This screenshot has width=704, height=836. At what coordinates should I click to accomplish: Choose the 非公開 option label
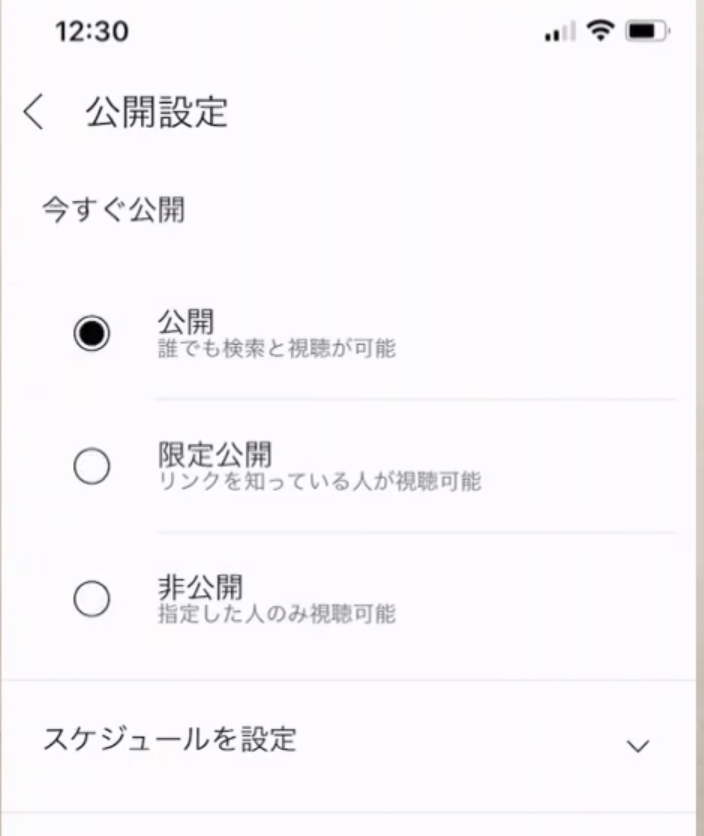tap(200, 587)
